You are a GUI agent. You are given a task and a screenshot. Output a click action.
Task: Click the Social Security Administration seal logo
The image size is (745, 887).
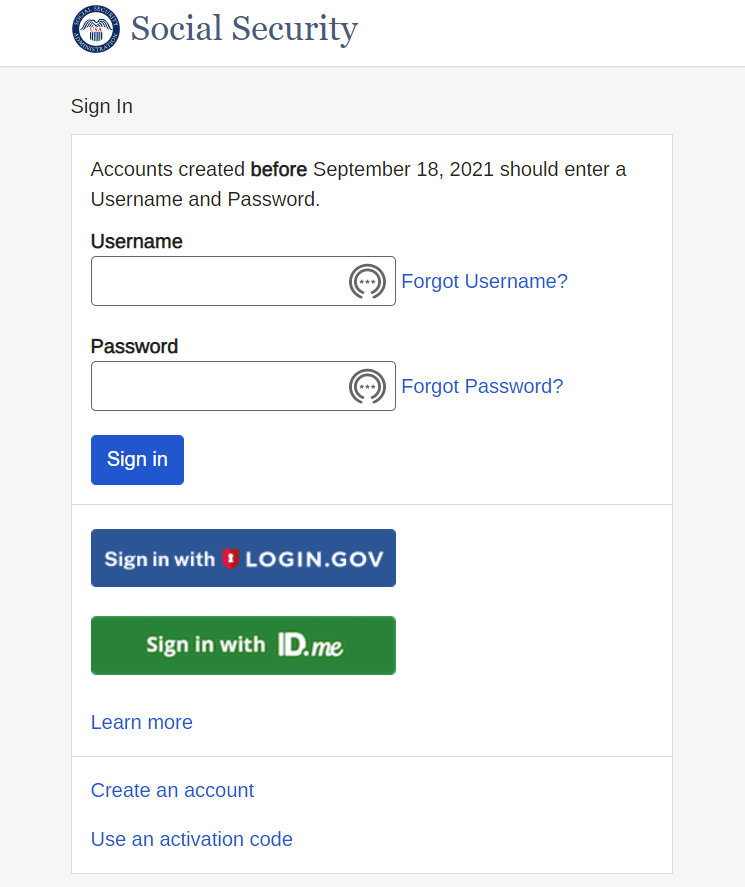click(x=96, y=29)
